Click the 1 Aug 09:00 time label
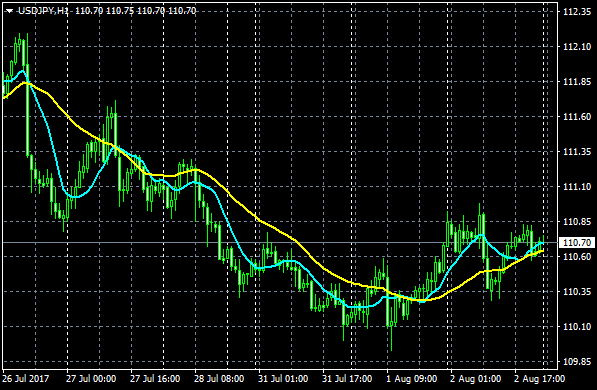The width and height of the screenshot is (597, 390). (x=412, y=379)
